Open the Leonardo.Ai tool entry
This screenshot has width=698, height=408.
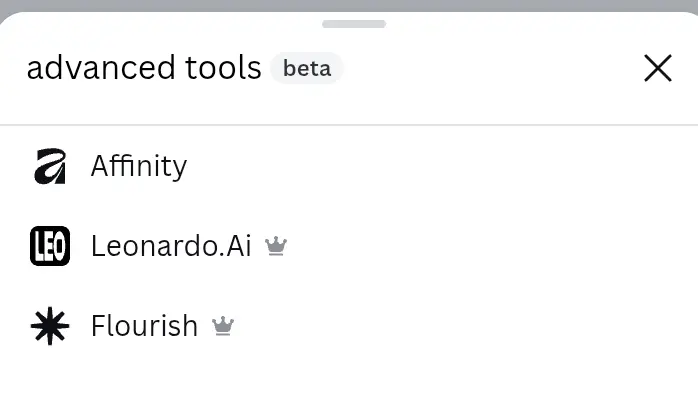click(x=349, y=246)
